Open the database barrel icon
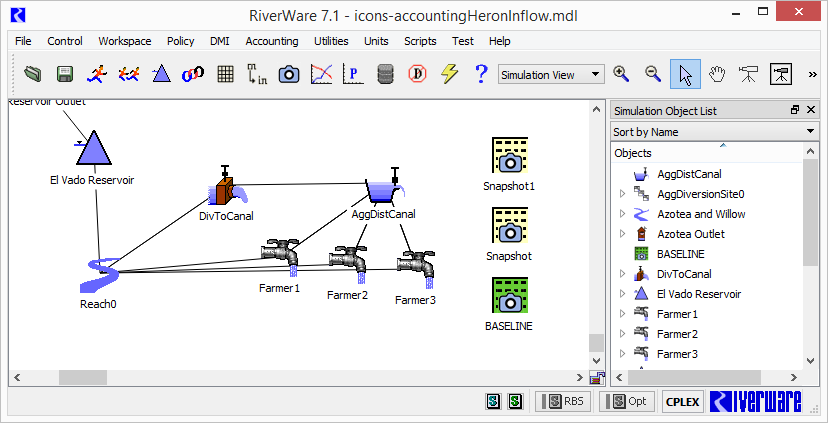The width and height of the screenshot is (828, 423). click(x=385, y=74)
